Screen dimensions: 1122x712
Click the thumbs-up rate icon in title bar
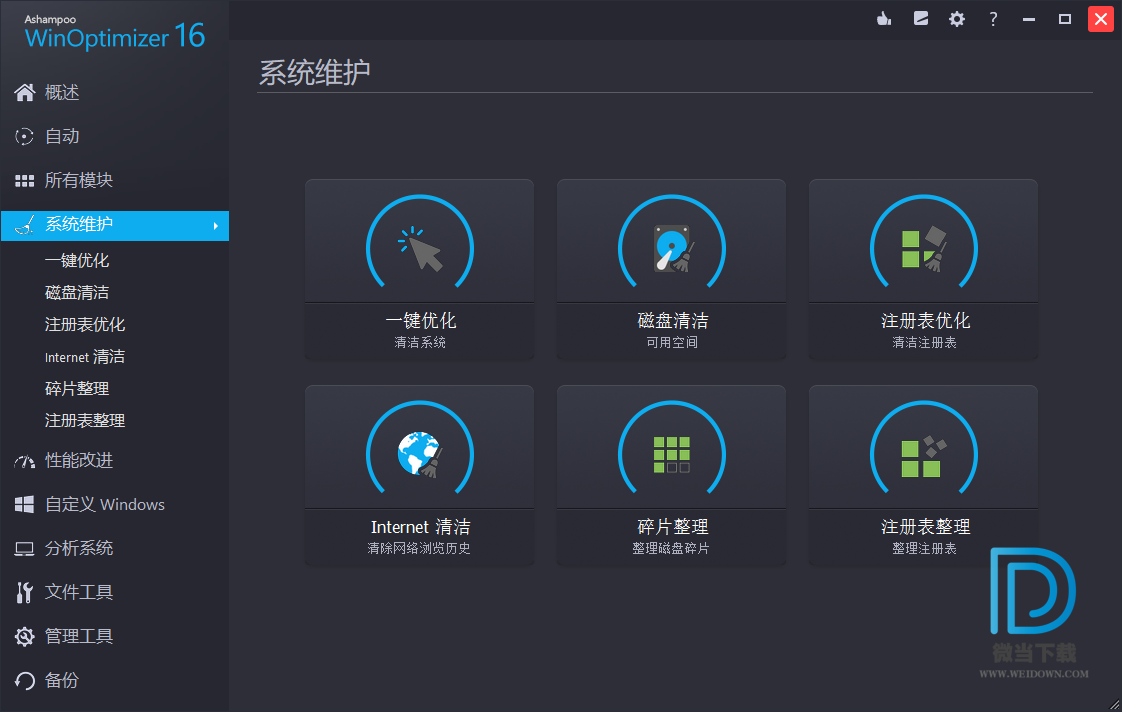click(x=884, y=19)
